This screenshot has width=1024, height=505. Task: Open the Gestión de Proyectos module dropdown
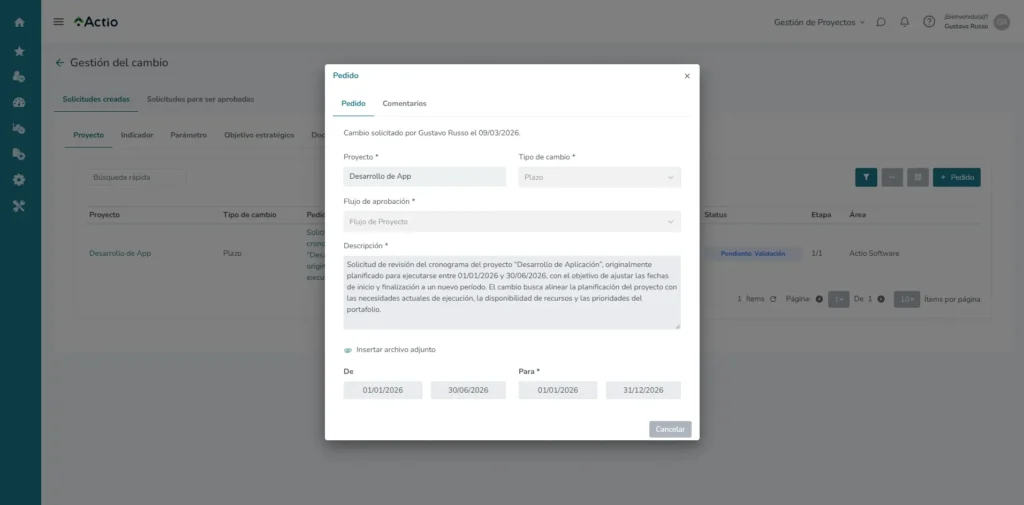(x=819, y=22)
